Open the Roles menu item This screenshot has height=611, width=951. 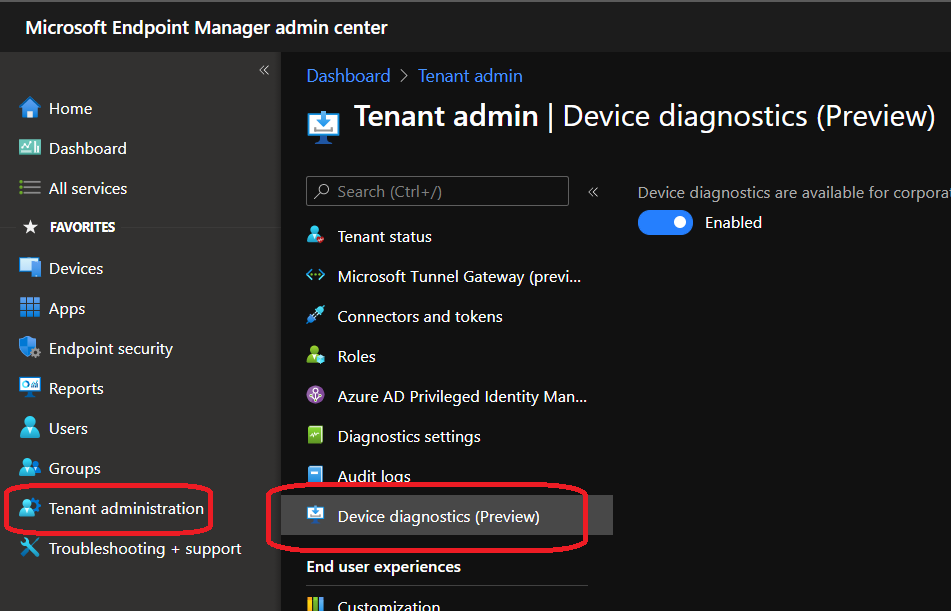click(356, 356)
